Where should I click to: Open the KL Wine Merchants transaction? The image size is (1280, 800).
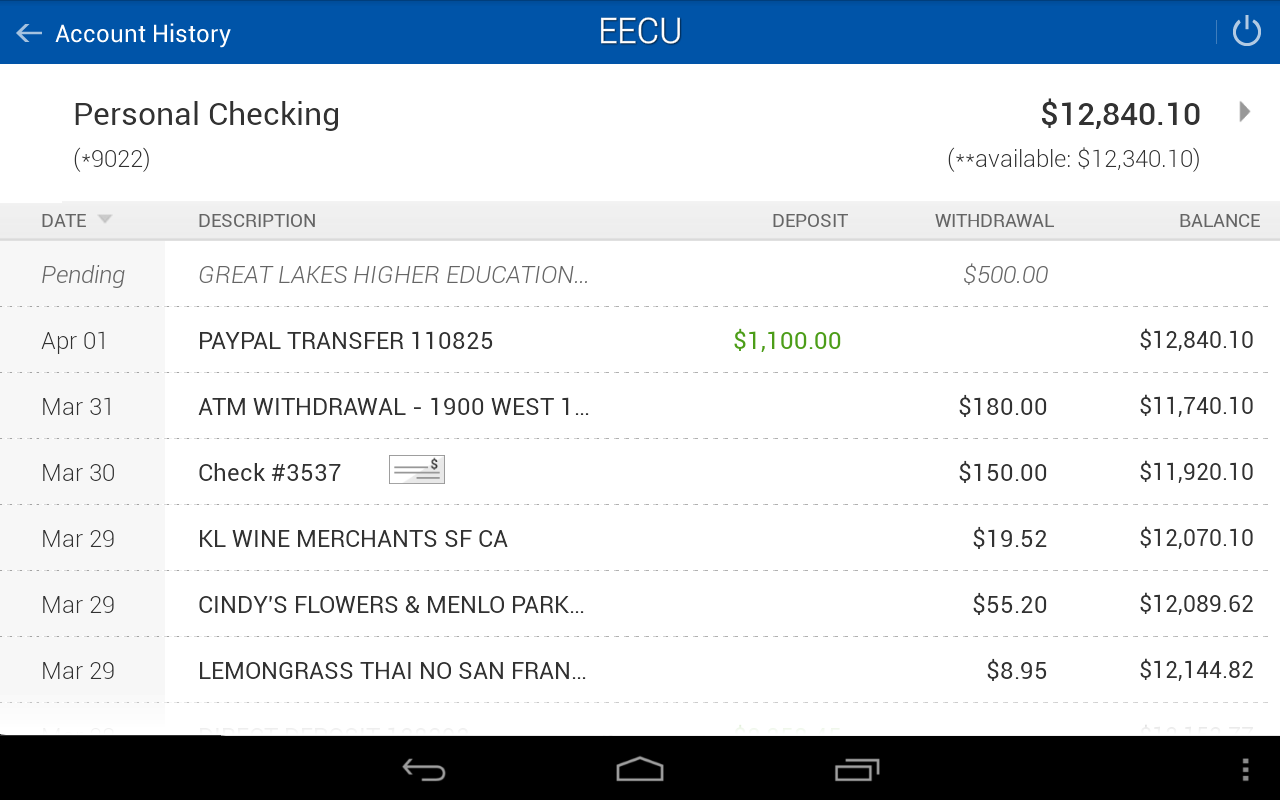click(x=353, y=539)
